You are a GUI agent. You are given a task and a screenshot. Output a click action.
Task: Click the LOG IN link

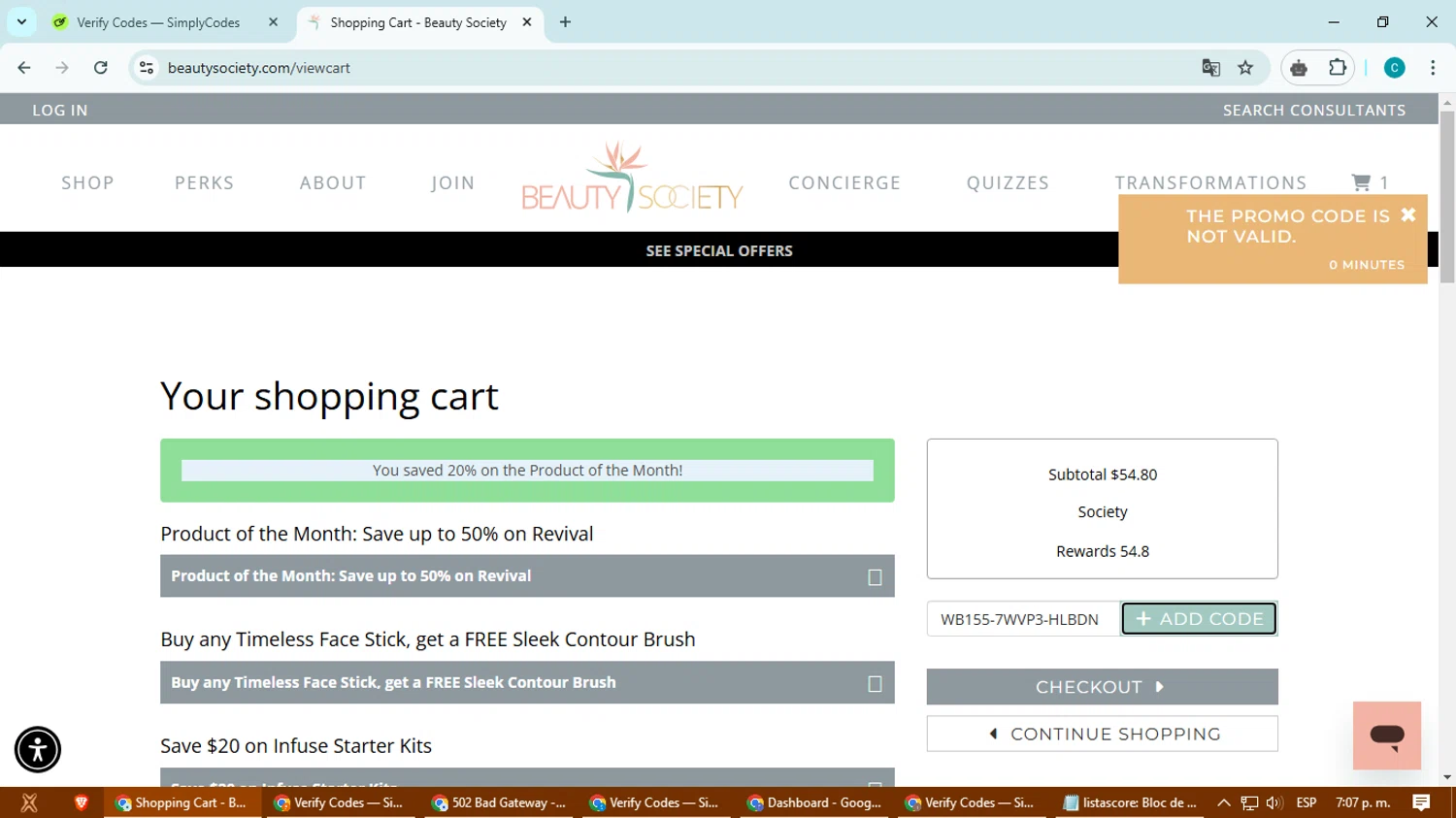pos(60,110)
